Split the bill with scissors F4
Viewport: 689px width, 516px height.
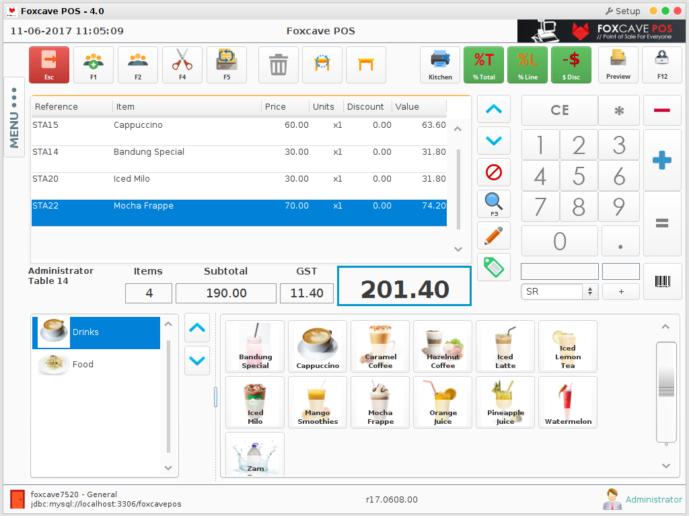click(x=182, y=65)
